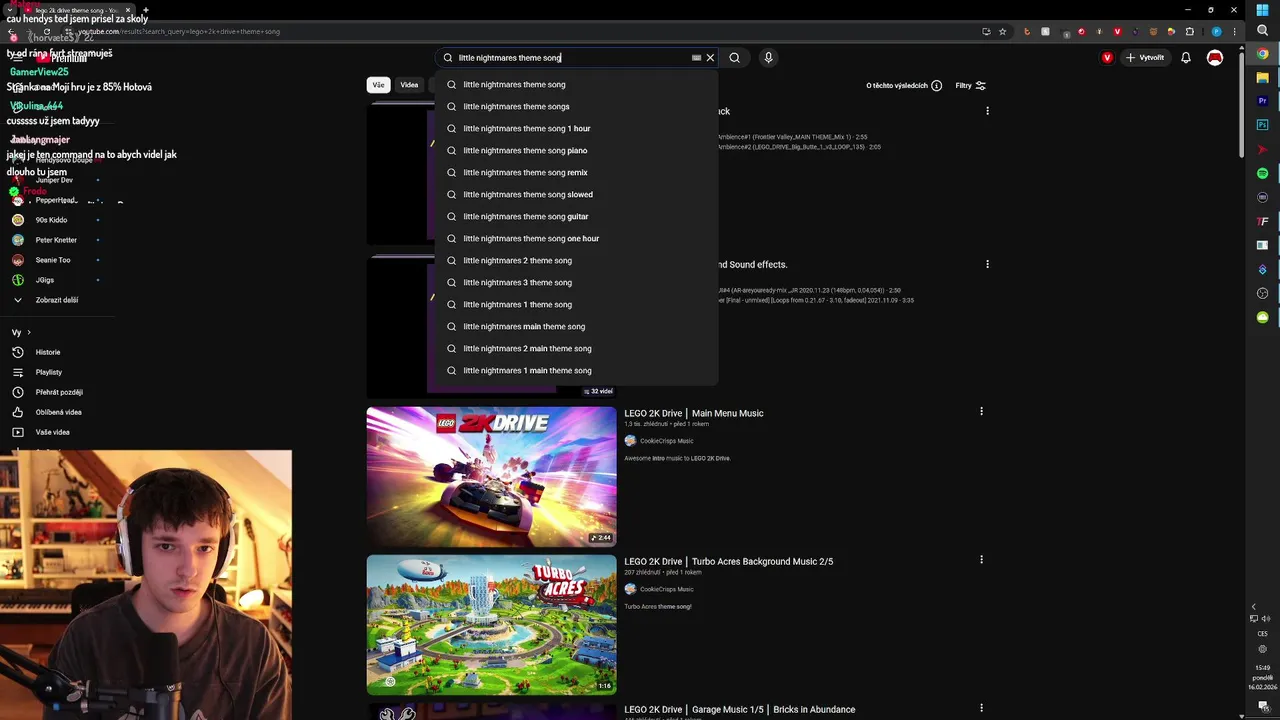Choose suggestion 'little nightmares theme song remix'
Image resolution: width=1280 pixels, height=720 pixels.
(577, 172)
